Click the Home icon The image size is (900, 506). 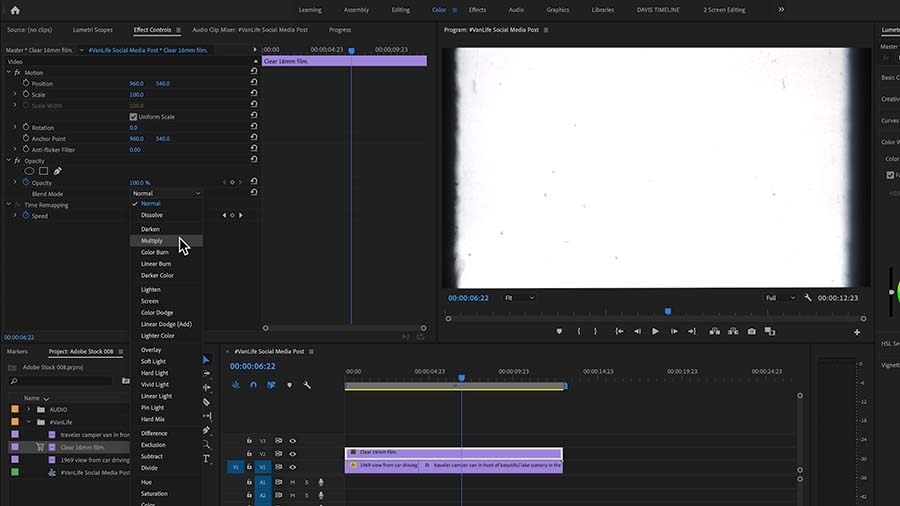click(x=15, y=10)
